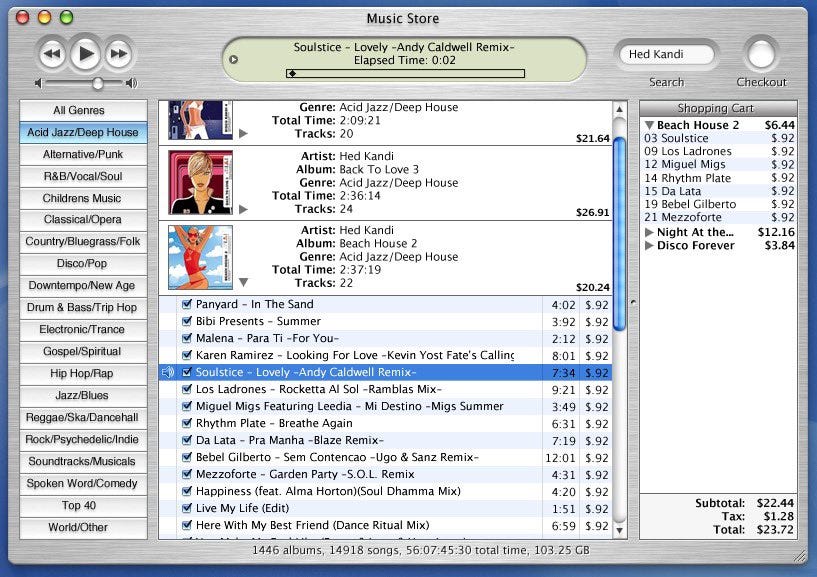Click the scroll up arrow in album list
817x577 pixels.
pos(619,109)
